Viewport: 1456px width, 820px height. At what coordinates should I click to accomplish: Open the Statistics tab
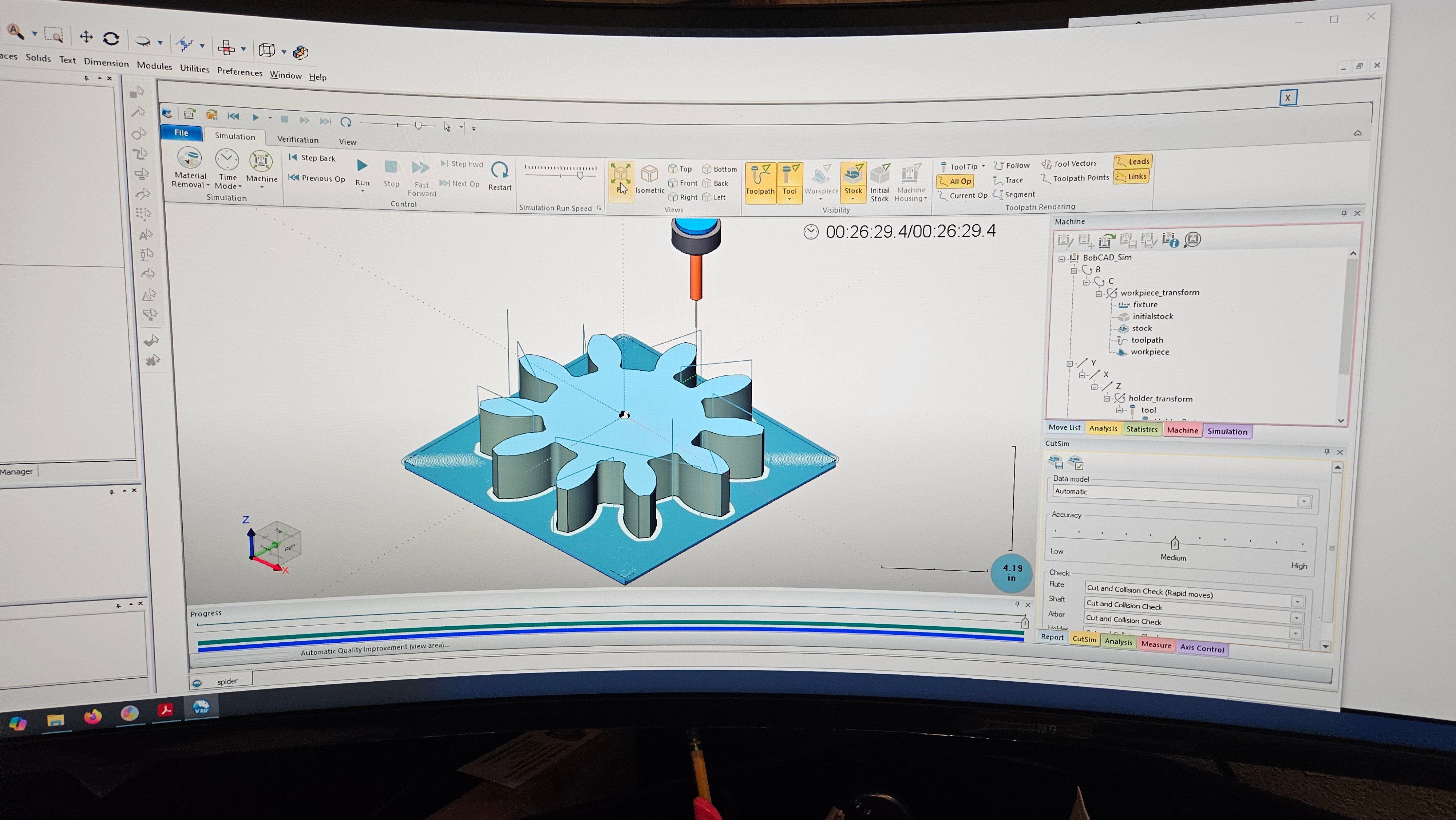[1142, 429]
